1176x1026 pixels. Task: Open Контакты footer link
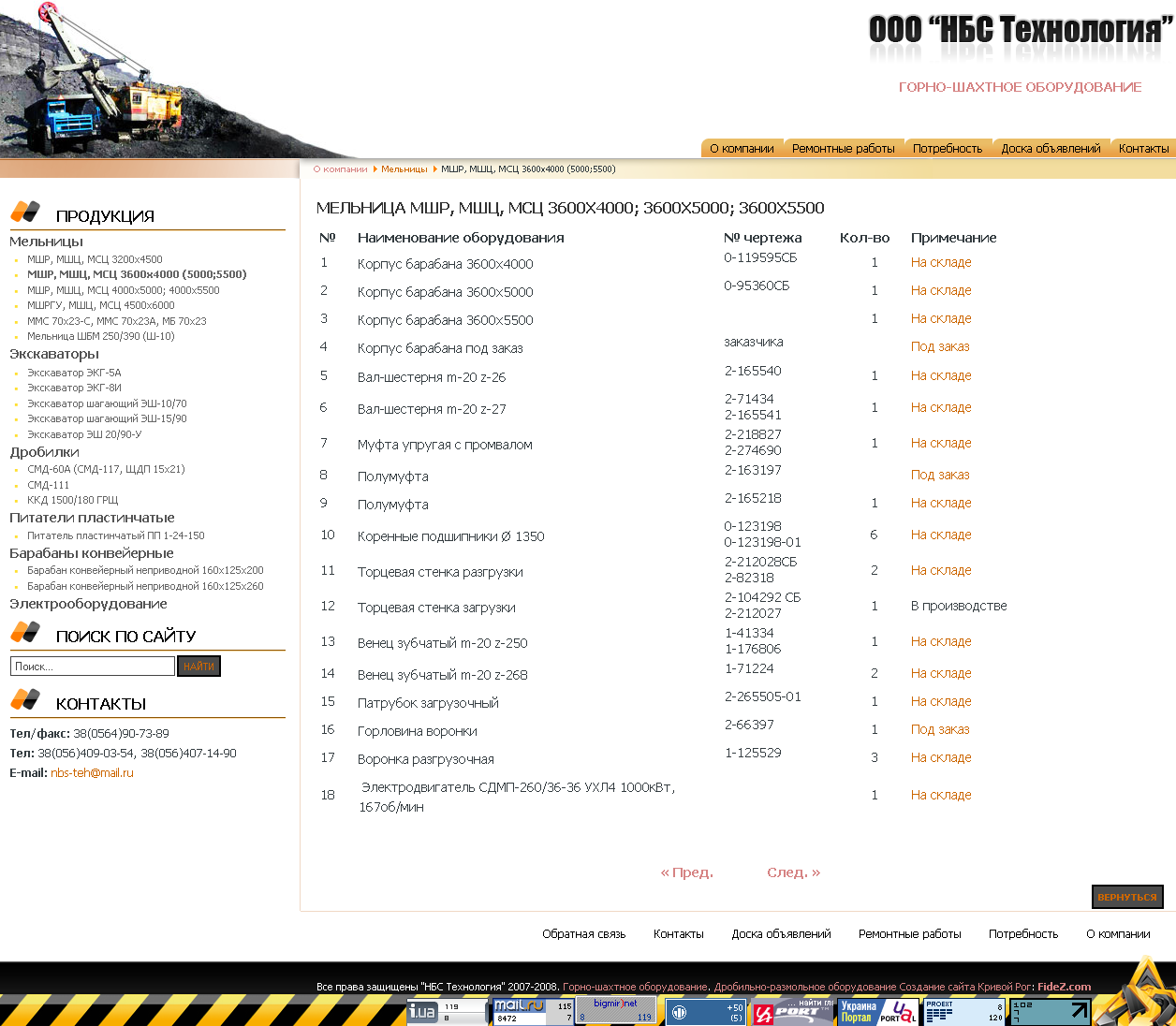(679, 934)
